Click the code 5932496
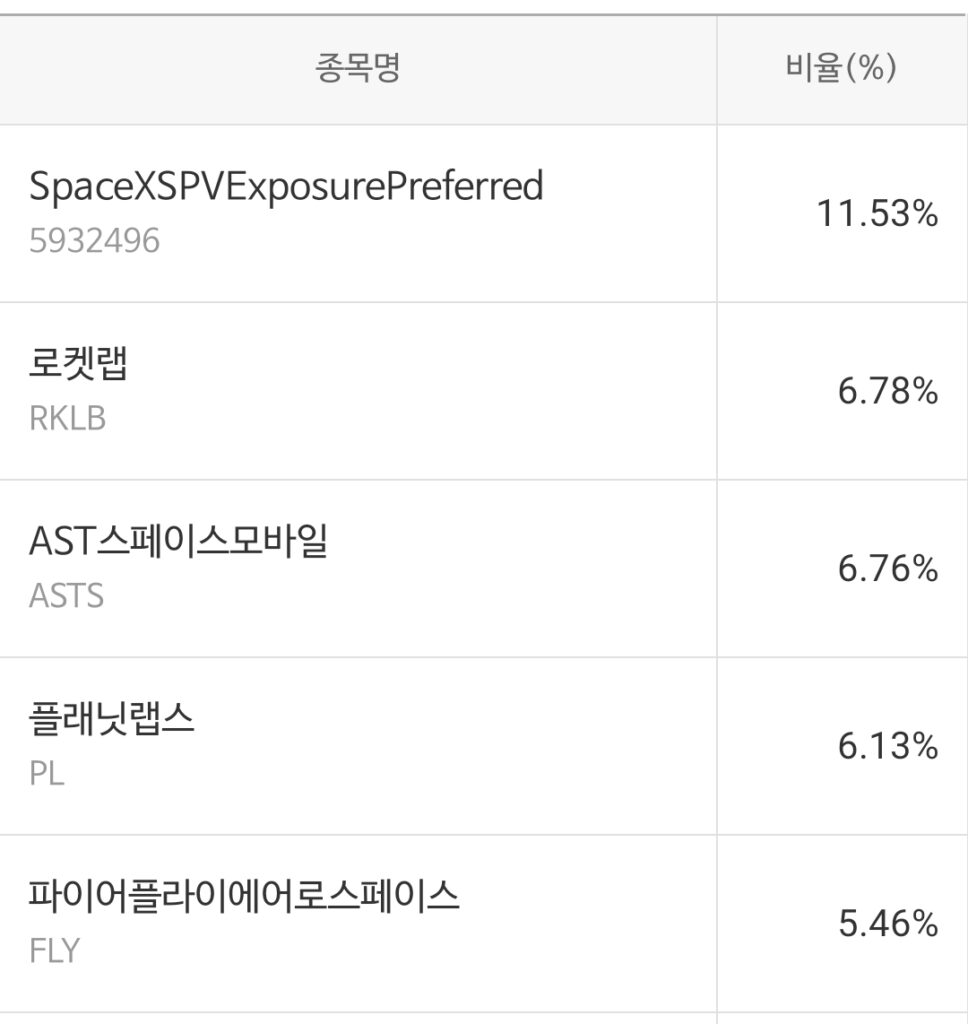The width and height of the screenshot is (968, 1024). [x=94, y=241]
